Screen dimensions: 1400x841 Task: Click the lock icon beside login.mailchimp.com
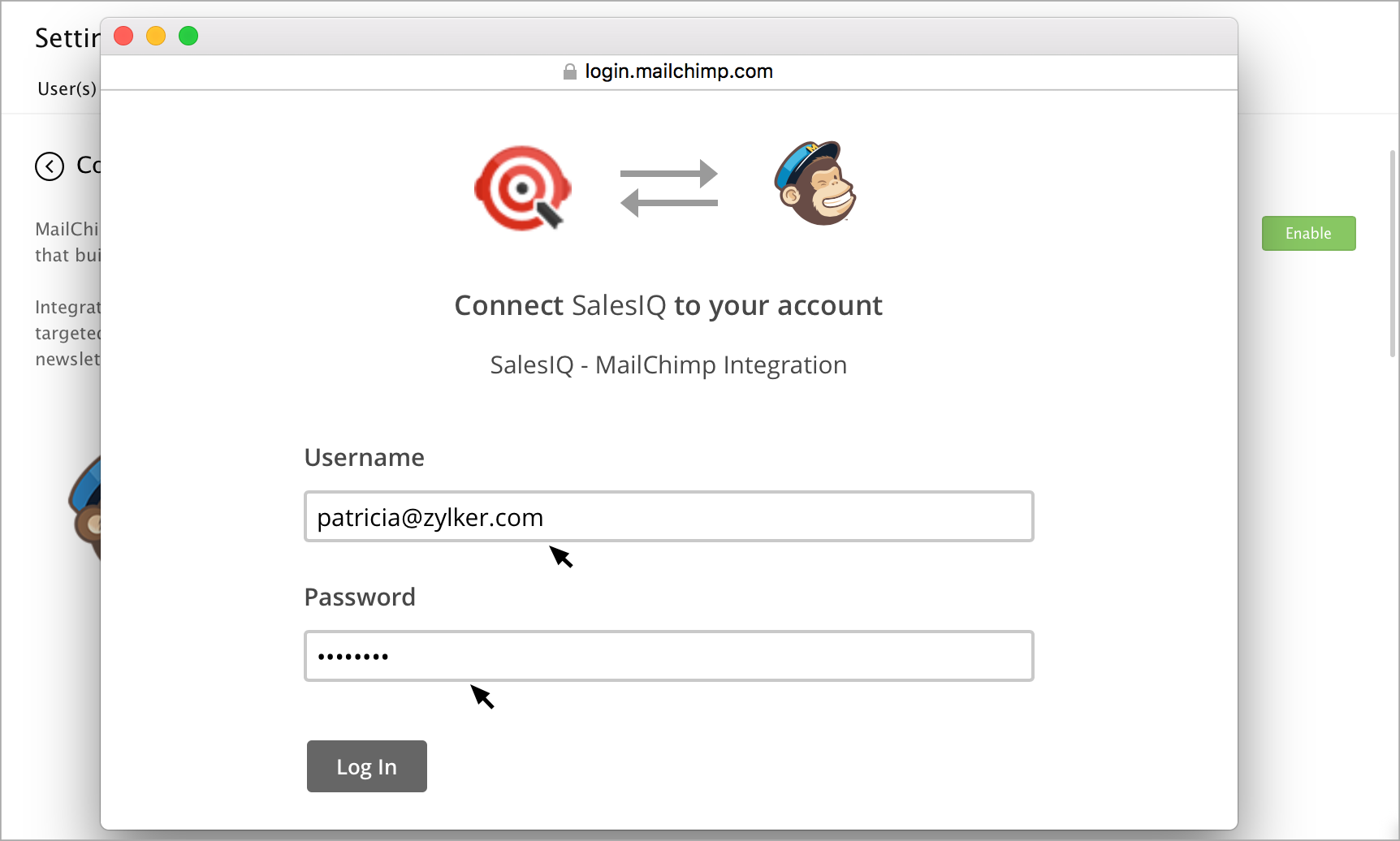point(570,71)
